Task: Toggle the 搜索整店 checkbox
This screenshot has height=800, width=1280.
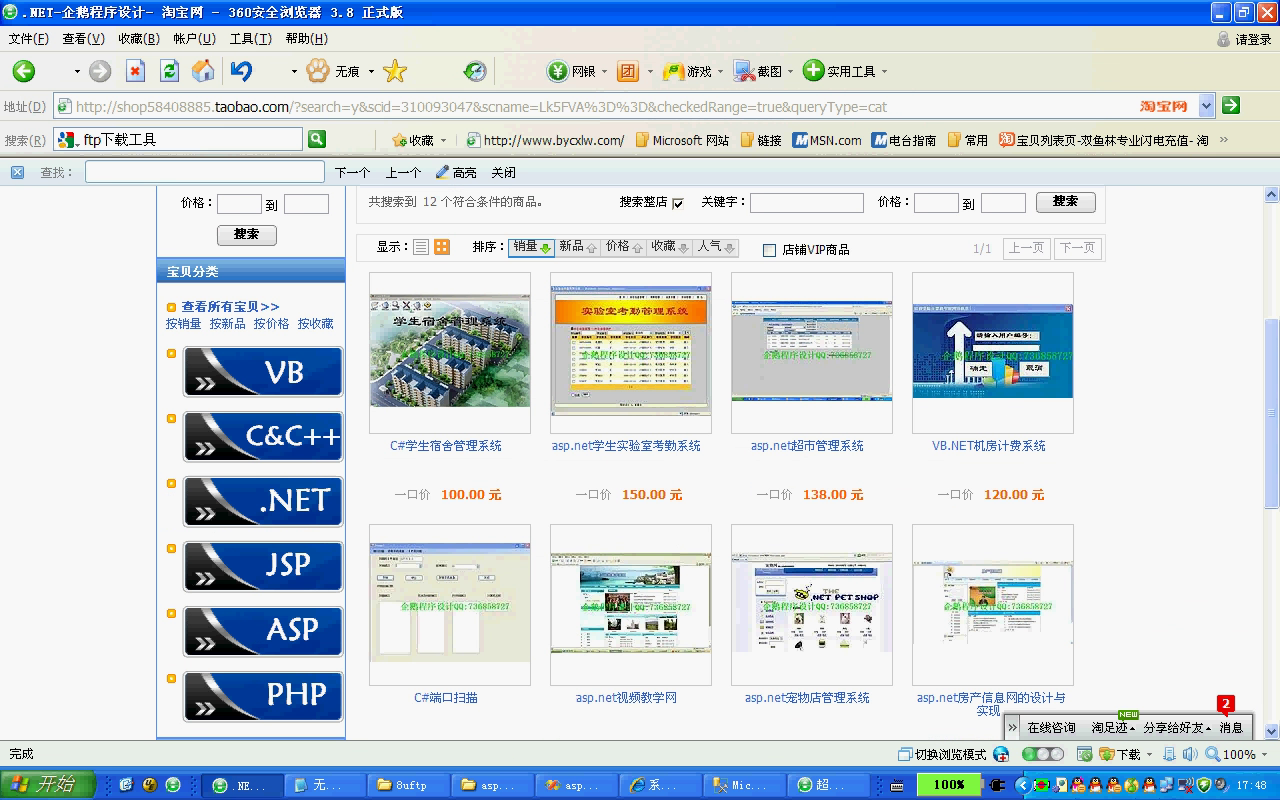Action: coord(678,203)
